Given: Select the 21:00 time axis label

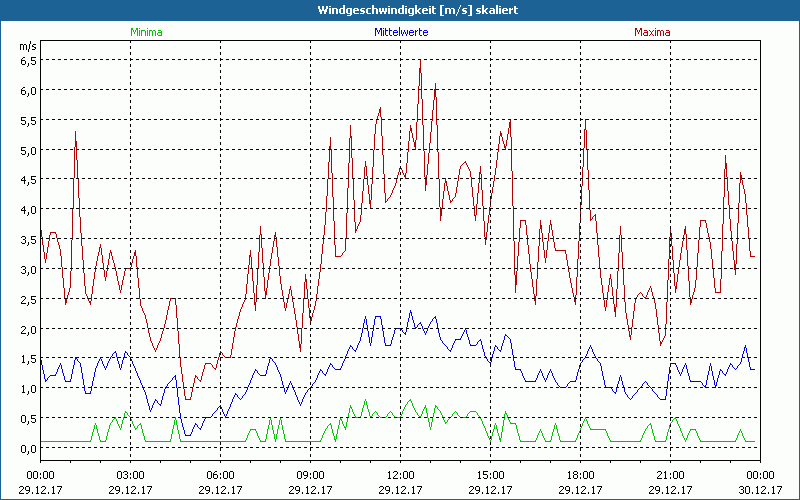Looking at the screenshot, I should [670, 475].
